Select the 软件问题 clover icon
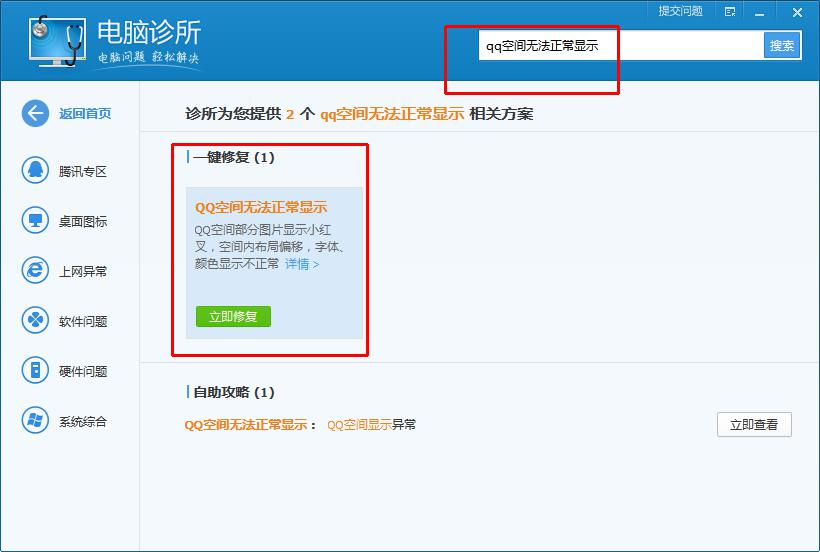Screen dimensions: 820x552 [35, 319]
